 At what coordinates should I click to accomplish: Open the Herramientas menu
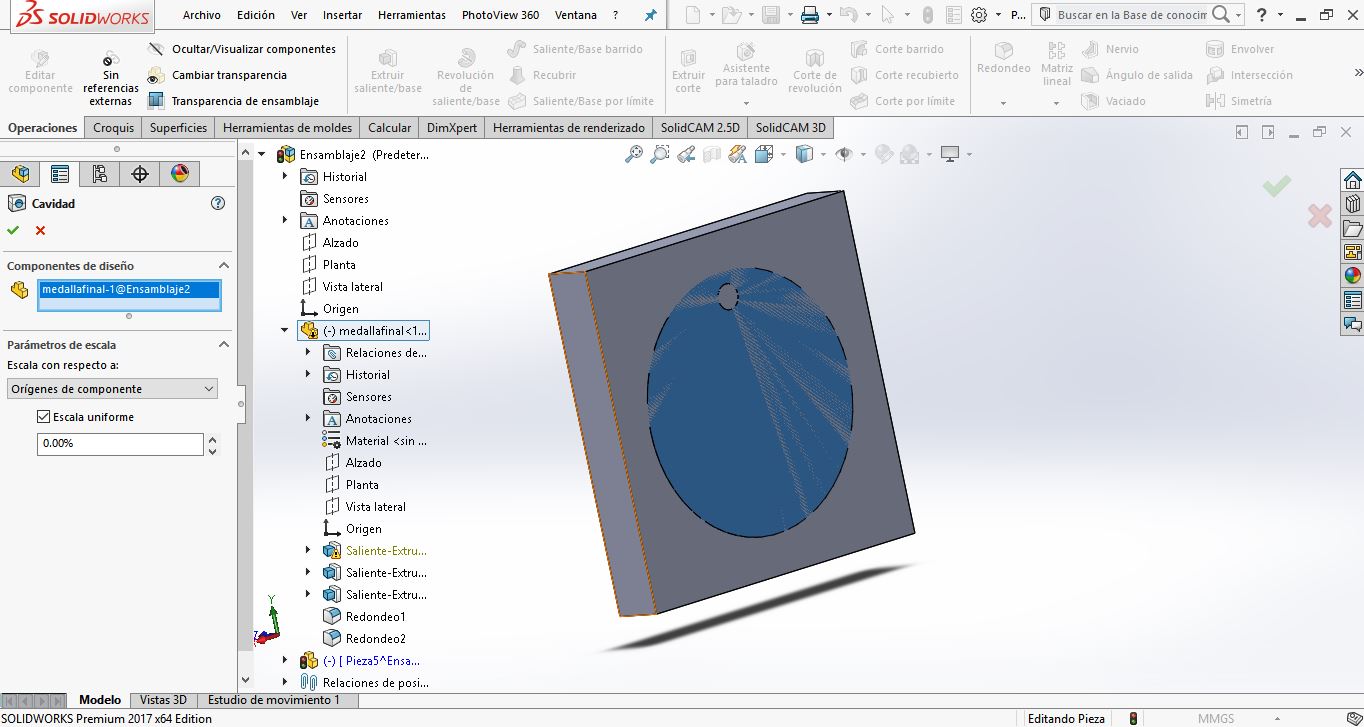click(412, 15)
